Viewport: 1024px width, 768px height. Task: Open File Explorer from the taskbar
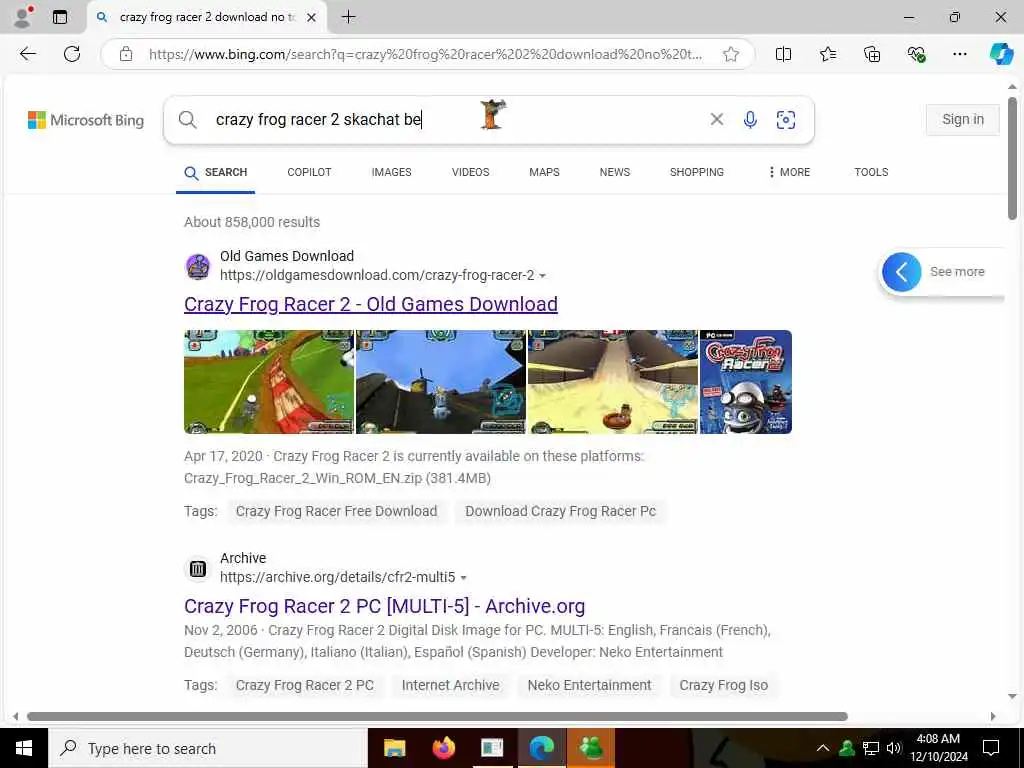pyautogui.click(x=394, y=748)
